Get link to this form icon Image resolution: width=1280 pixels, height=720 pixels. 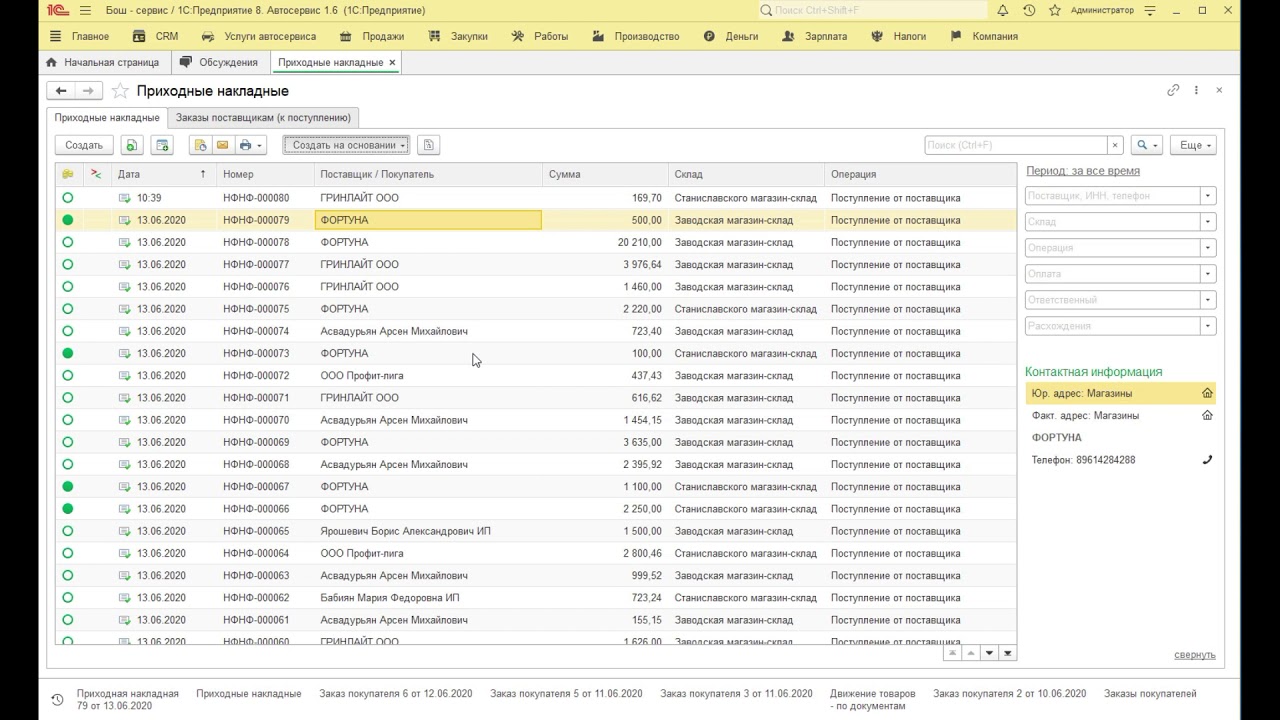coord(1173,90)
